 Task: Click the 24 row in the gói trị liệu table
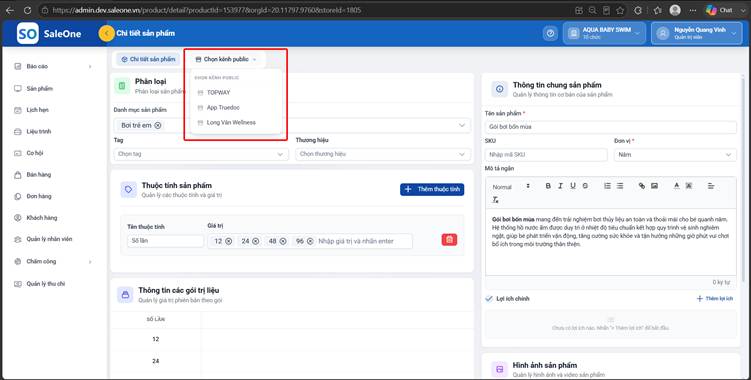pyautogui.click(x=155, y=361)
